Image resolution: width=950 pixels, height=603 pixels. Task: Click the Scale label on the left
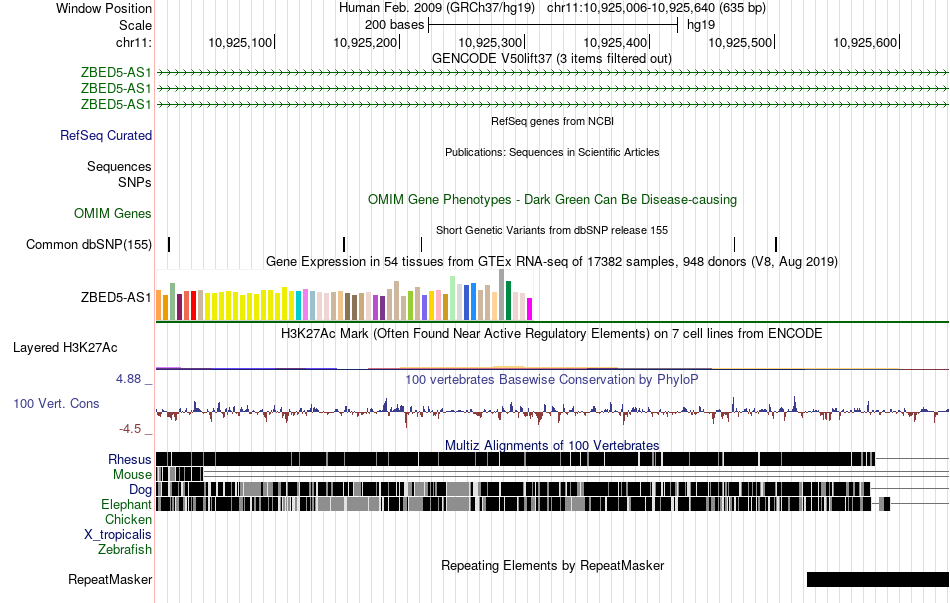click(x=135, y=25)
